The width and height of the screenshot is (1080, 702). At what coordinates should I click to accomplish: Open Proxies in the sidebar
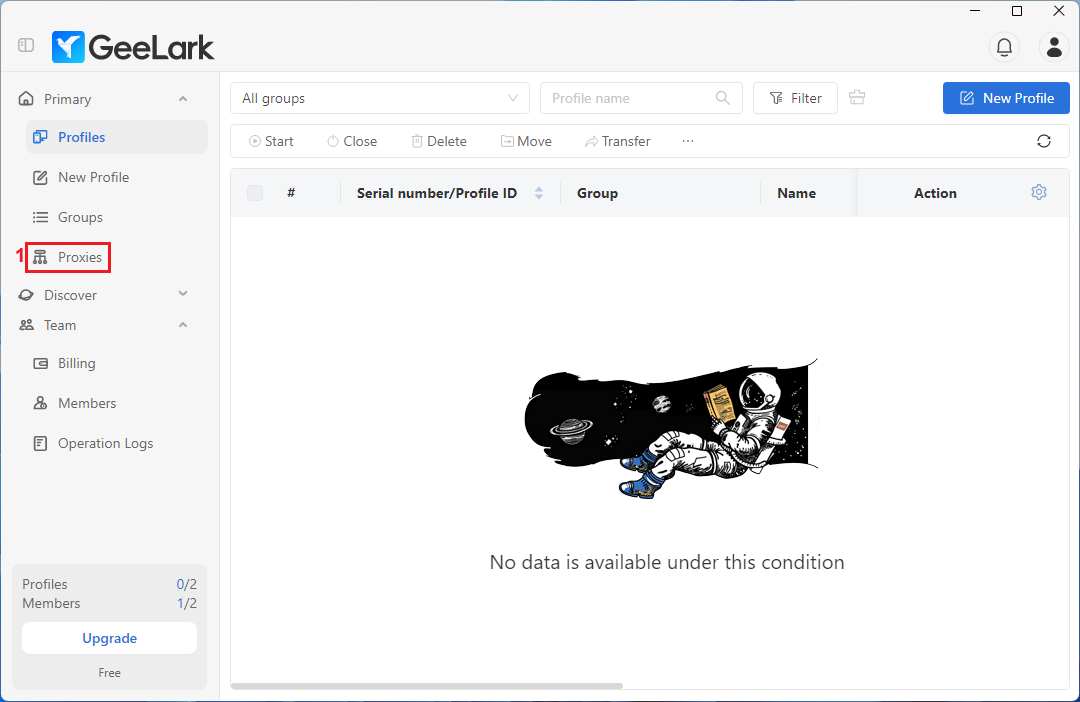79,257
